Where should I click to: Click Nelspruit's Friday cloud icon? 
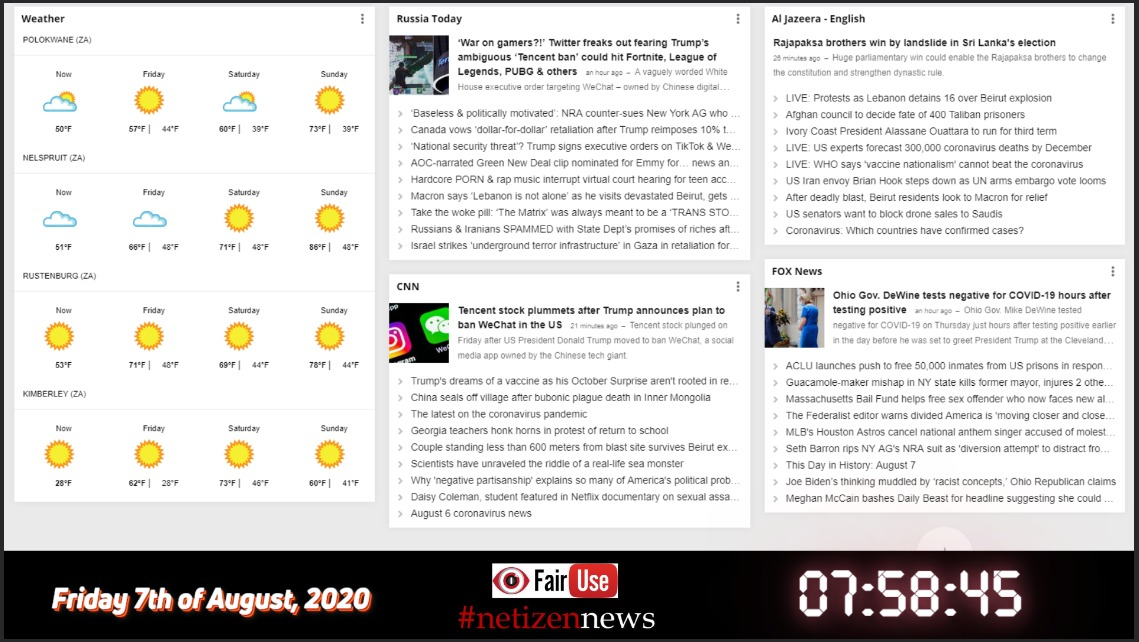(x=150, y=219)
